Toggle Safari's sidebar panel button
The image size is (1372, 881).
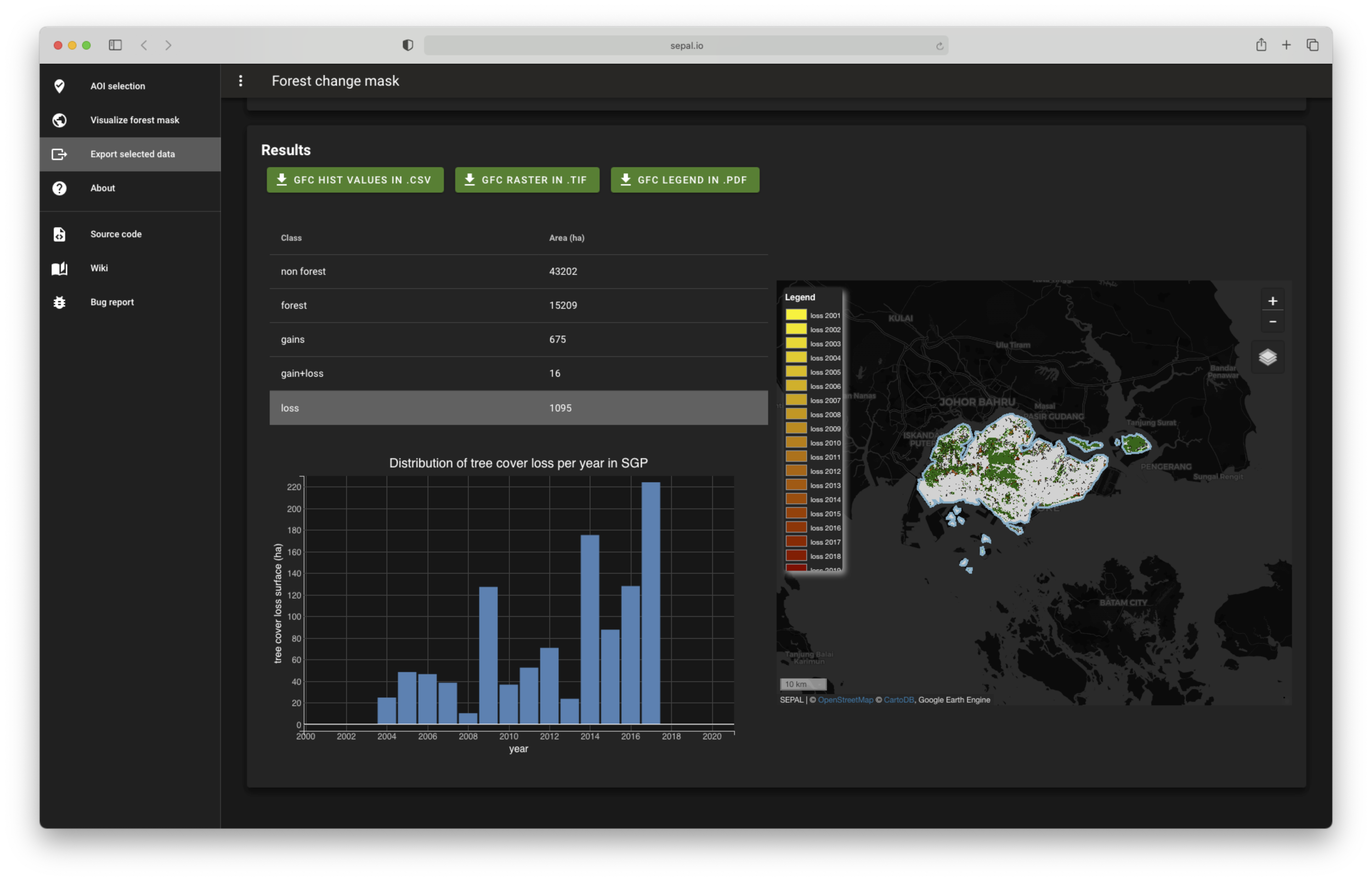tap(115, 45)
